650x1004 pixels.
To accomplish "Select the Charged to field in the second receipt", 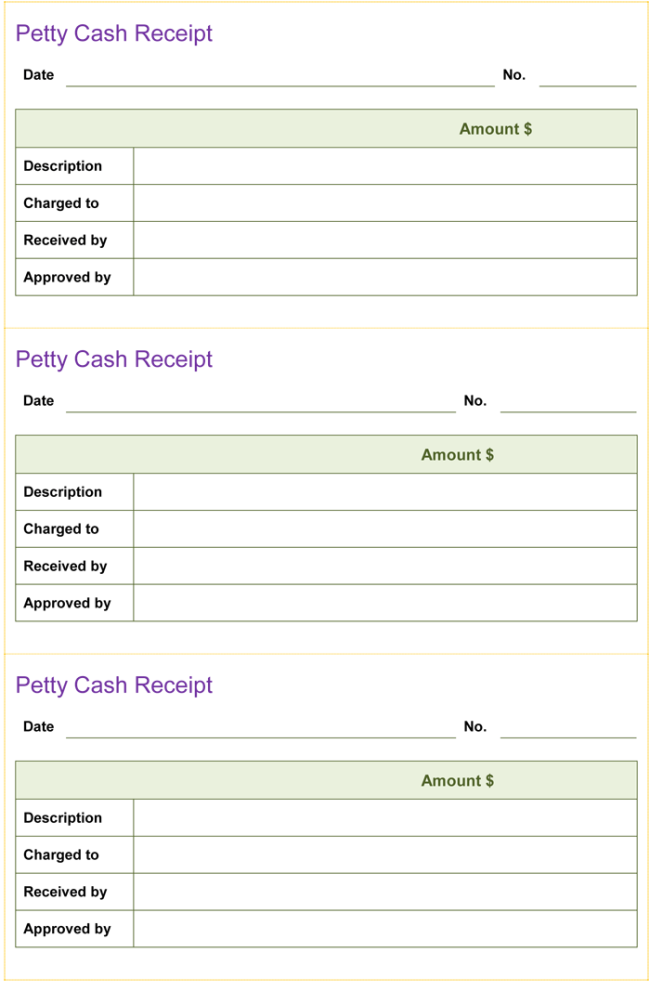I will click(385, 529).
